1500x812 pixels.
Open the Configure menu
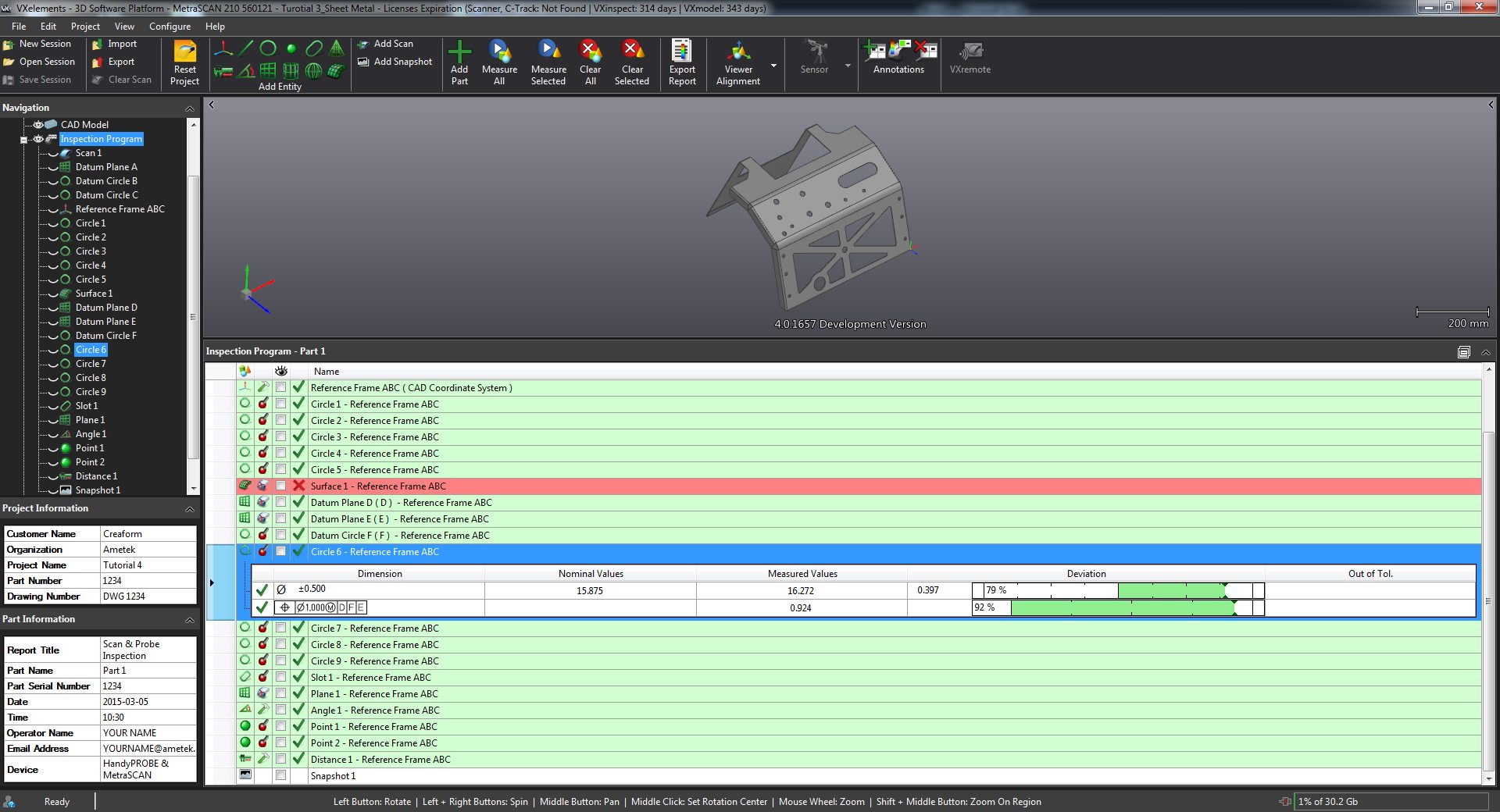point(170,27)
